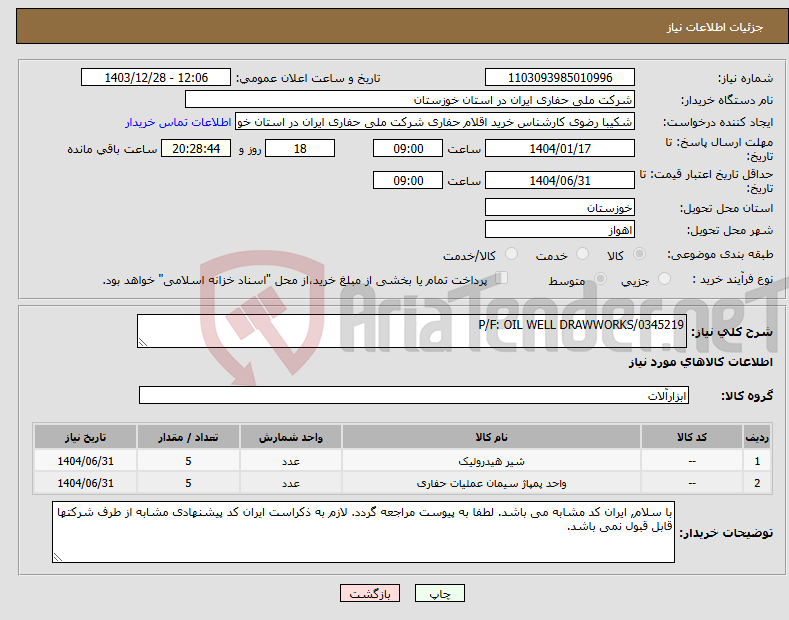Click the need date in شیر هیدرولیک row

click(86, 461)
